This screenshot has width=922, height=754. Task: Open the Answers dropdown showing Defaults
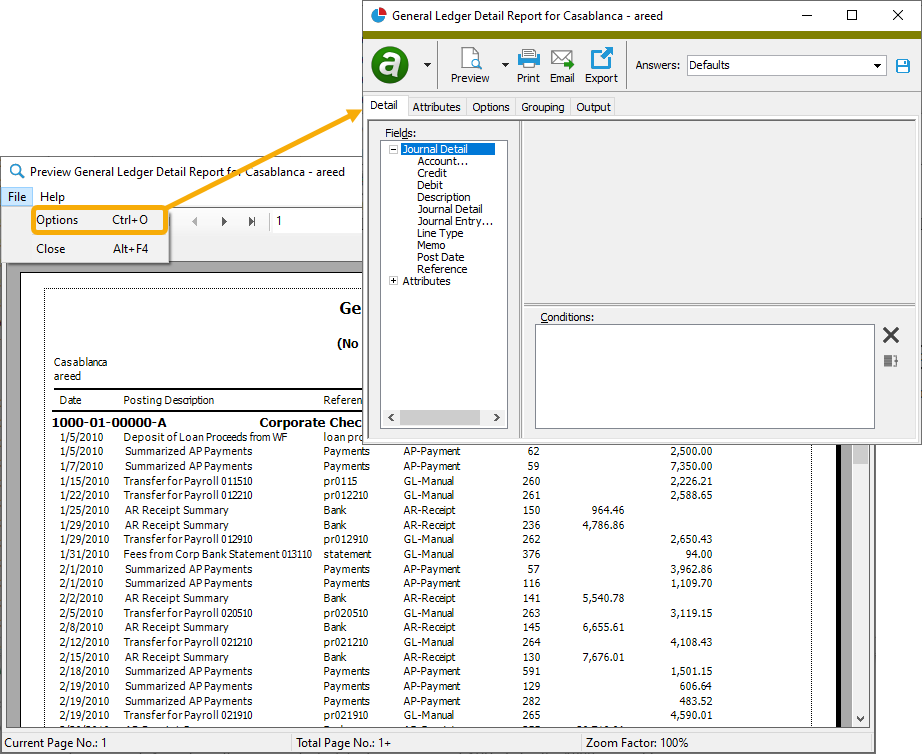point(786,65)
